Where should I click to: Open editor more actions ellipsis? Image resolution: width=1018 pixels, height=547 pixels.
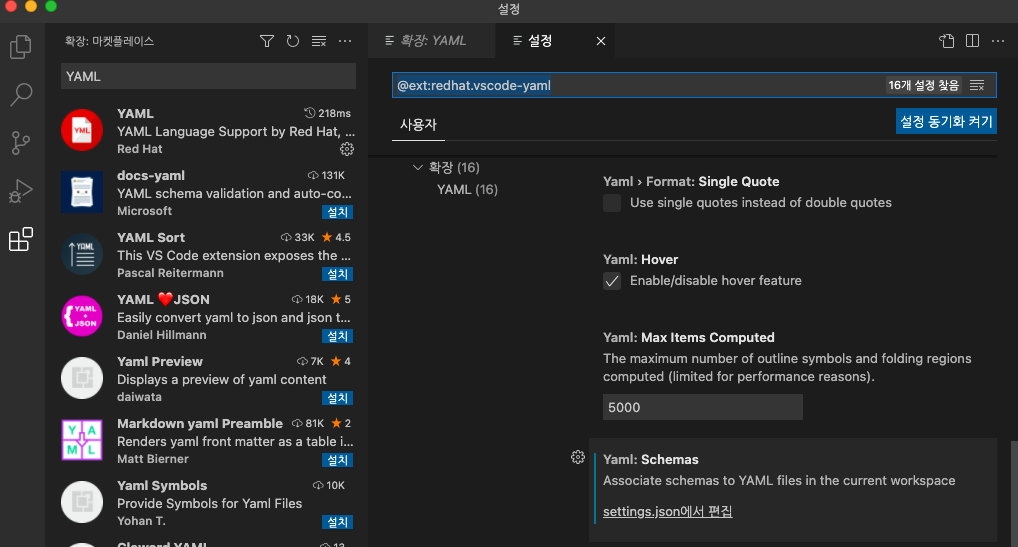coord(998,41)
